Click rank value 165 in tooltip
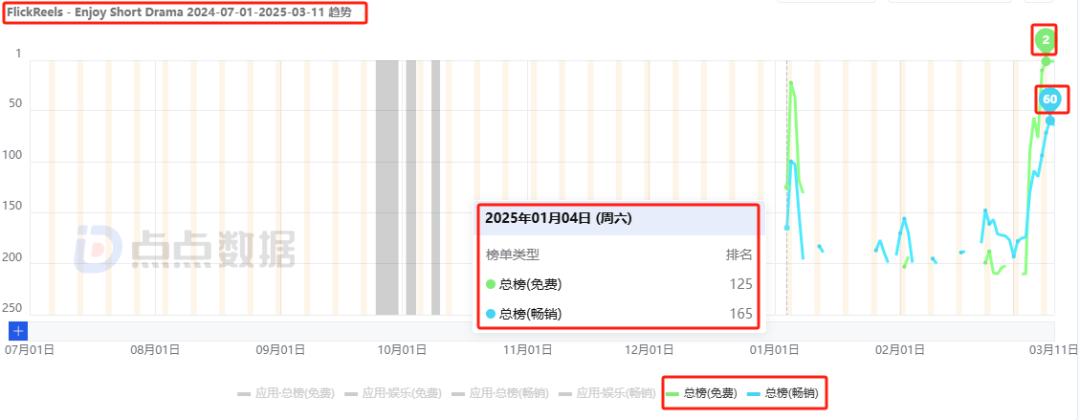 point(741,314)
